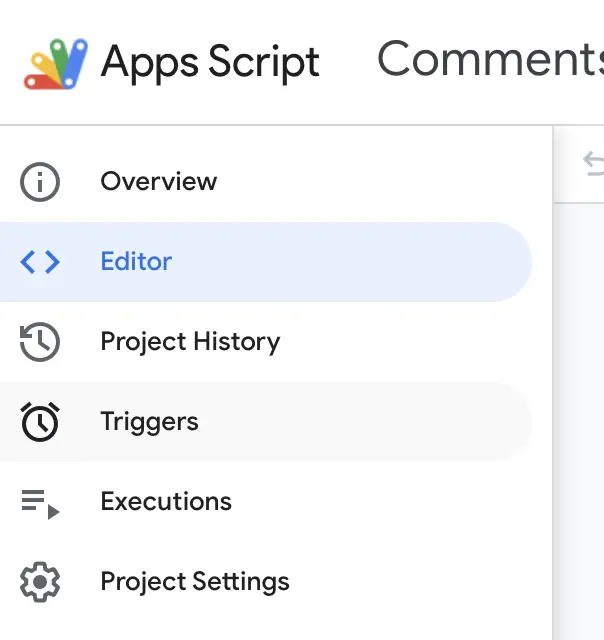This screenshot has height=640, width=604.
Task: Switch to the Editor label
Action: pyautogui.click(x=136, y=262)
